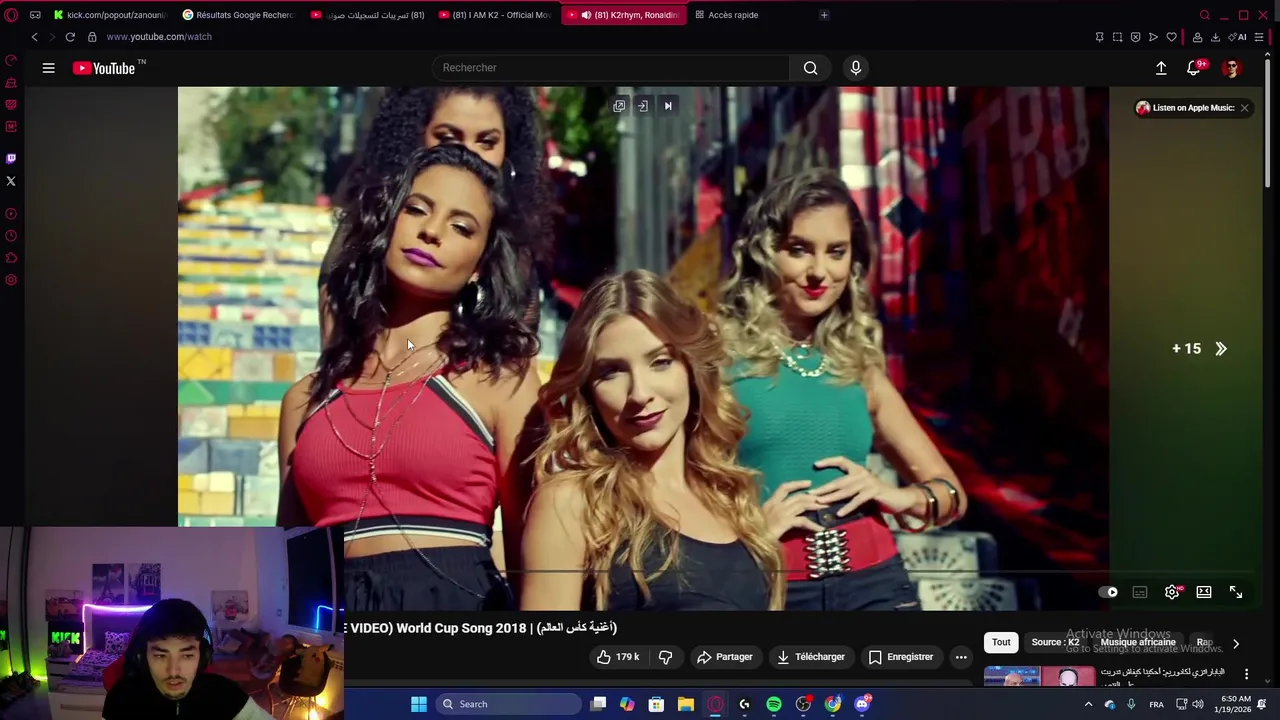Open Spotify from the taskbar
Image resolution: width=1280 pixels, height=720 pixels.
click(774, 704)
